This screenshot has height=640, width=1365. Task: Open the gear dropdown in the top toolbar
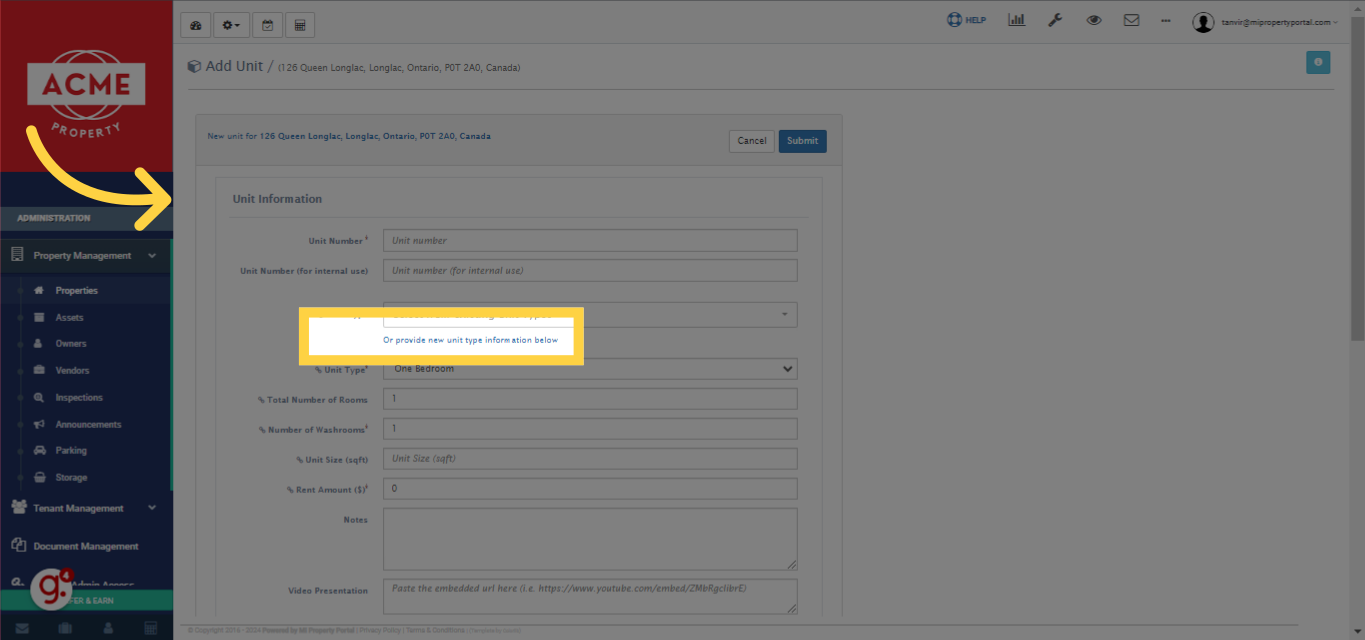tap(231, 24)
